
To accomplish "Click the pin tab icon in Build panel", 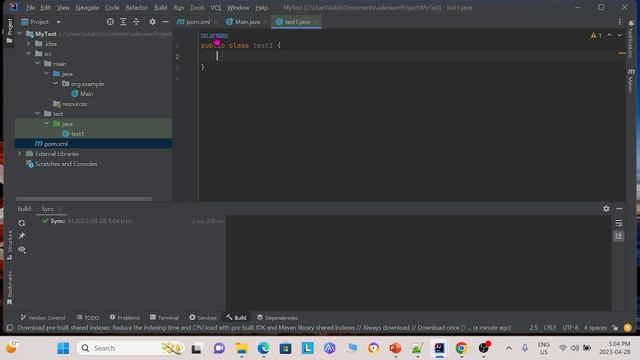I will tap(22, 236).
